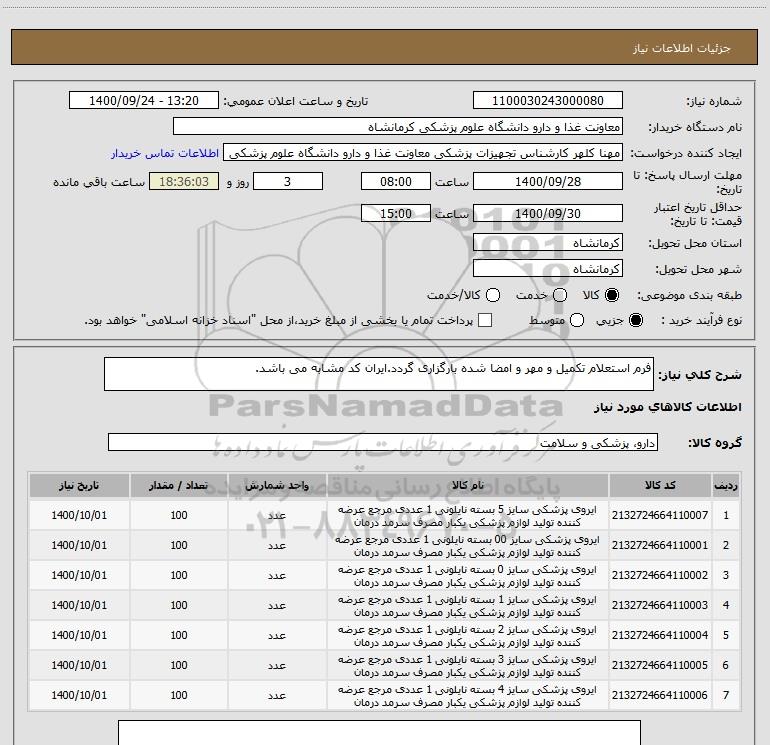
Task: Click the need number field 1100030243000080
Action: coord(548,100)
